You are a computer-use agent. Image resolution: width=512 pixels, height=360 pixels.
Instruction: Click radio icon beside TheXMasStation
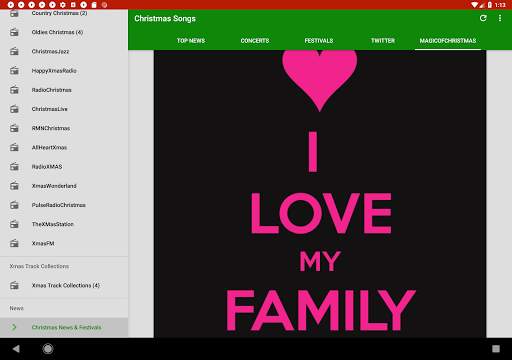coord(14,224)
